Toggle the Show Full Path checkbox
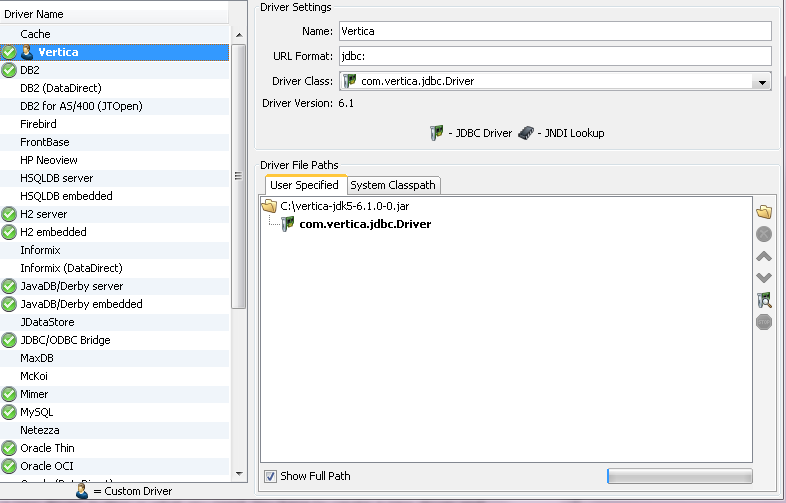The width and height of the screenshot is (786, 503). click(270, 476)
